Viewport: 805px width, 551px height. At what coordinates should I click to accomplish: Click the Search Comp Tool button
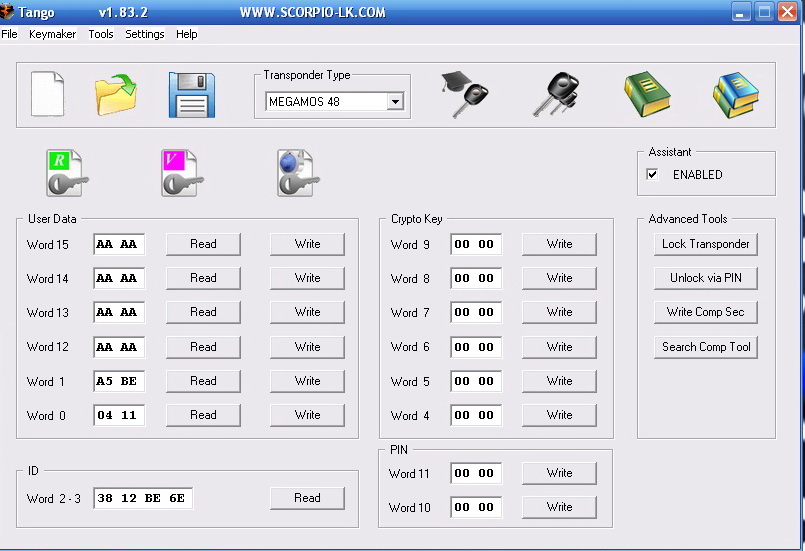point(706,347)
